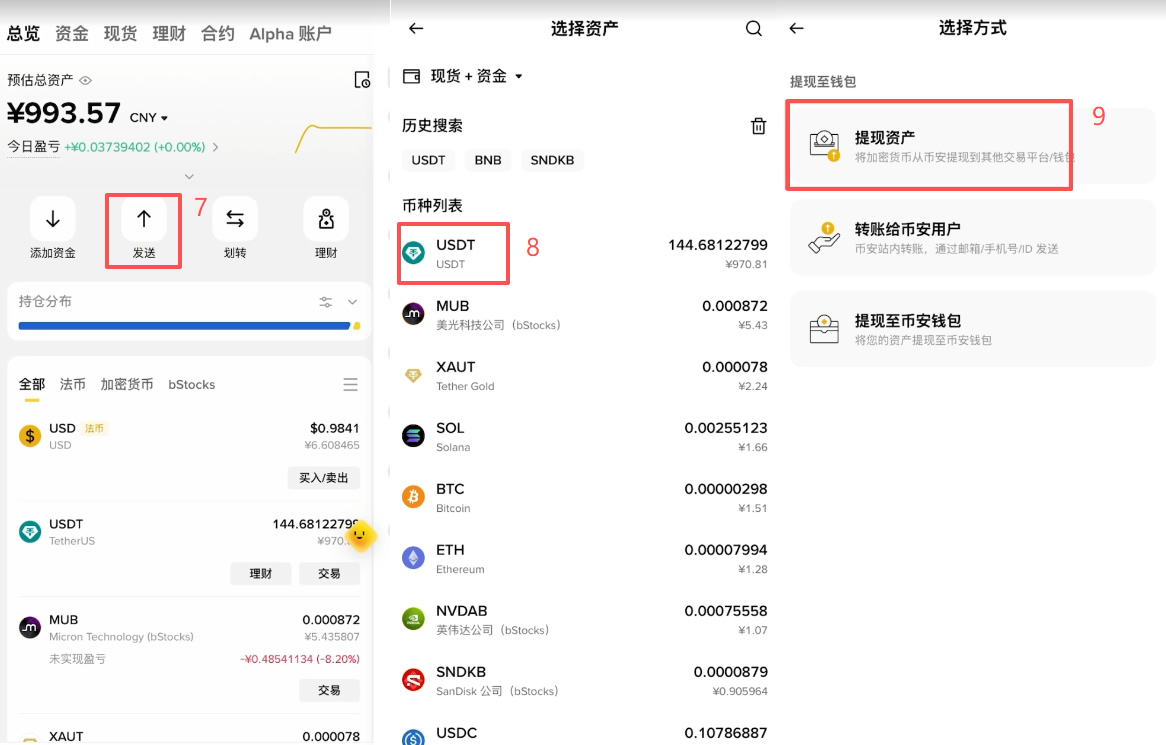Select SNDKB from 历史搜索 chips

[552, 160]
